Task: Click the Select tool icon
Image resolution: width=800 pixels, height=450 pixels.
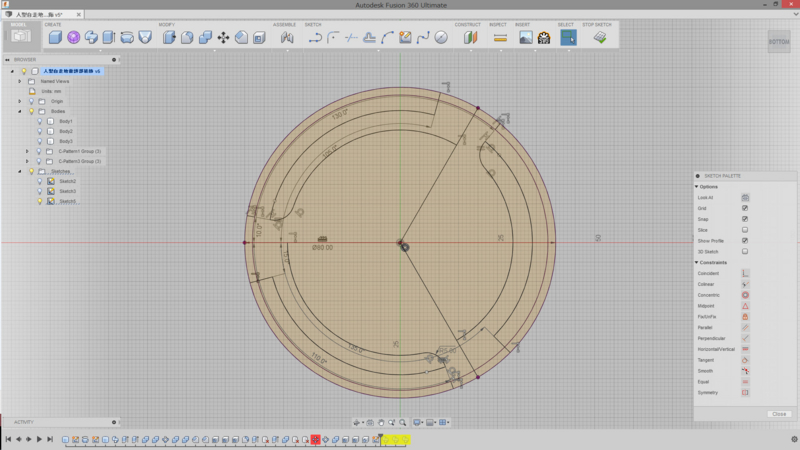Action: click(x=568, y=37)
